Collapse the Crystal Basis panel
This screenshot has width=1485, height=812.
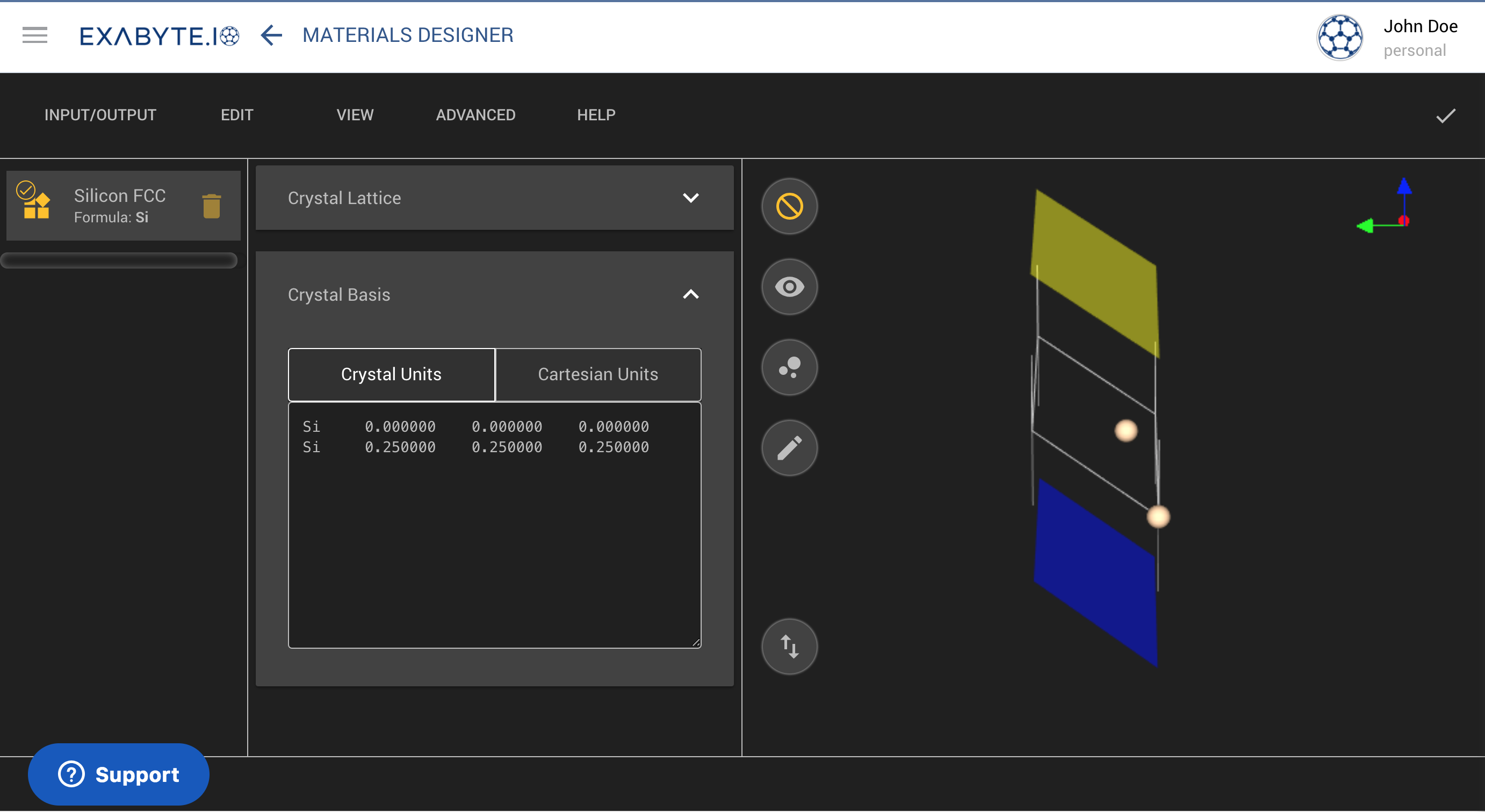[690, 294]
